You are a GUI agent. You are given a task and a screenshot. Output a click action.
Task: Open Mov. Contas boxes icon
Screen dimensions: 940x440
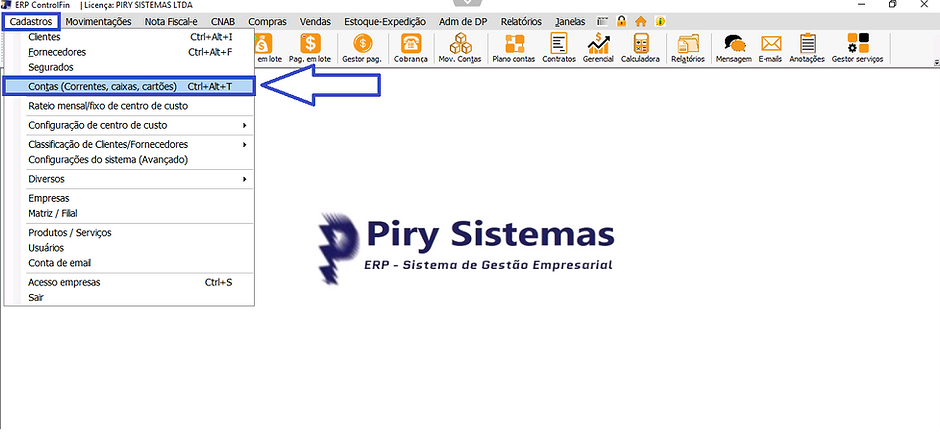[x=460, y=48]
